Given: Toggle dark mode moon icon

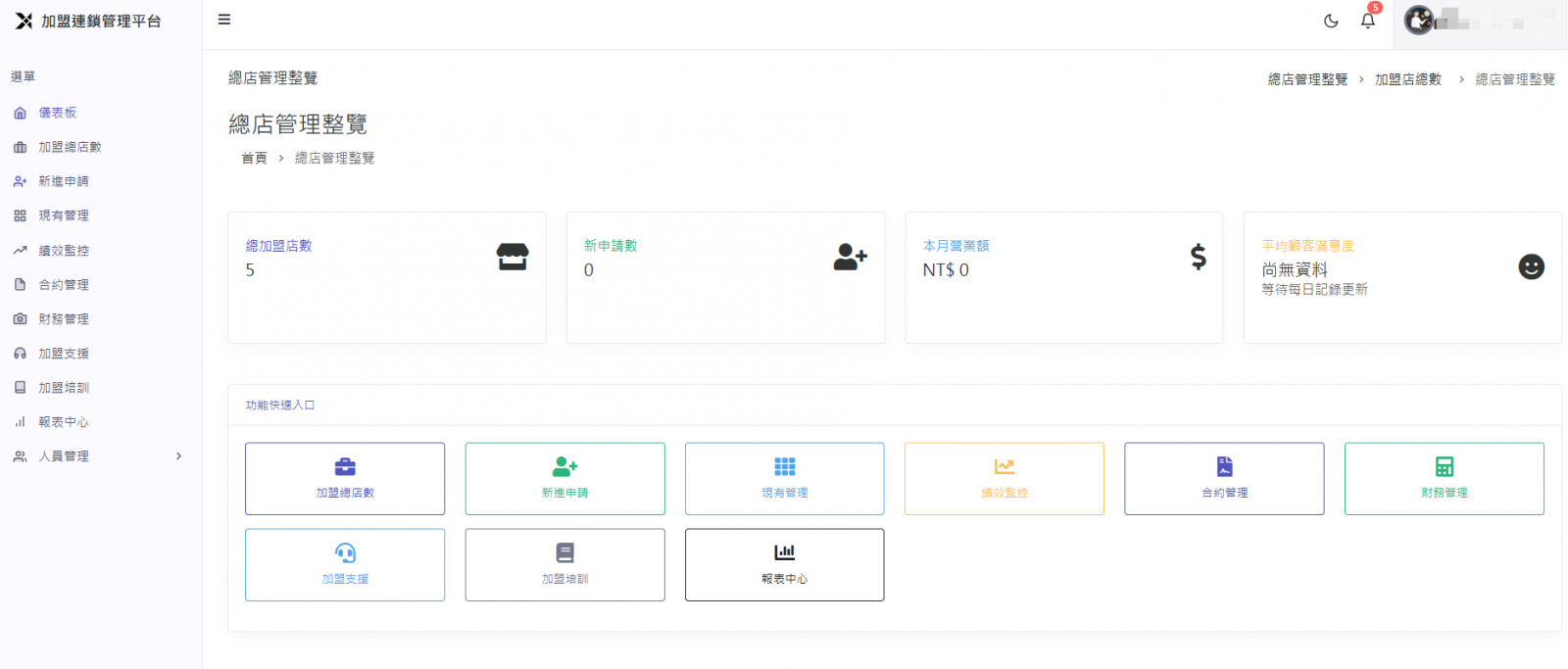Looking at the screenshot, I should click(x=1331, y=21).
